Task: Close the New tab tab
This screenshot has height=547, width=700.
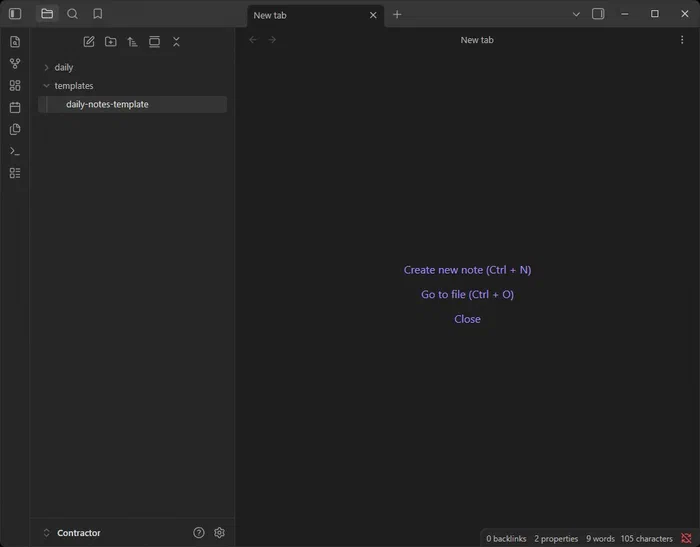Action: tap(373, 15)
